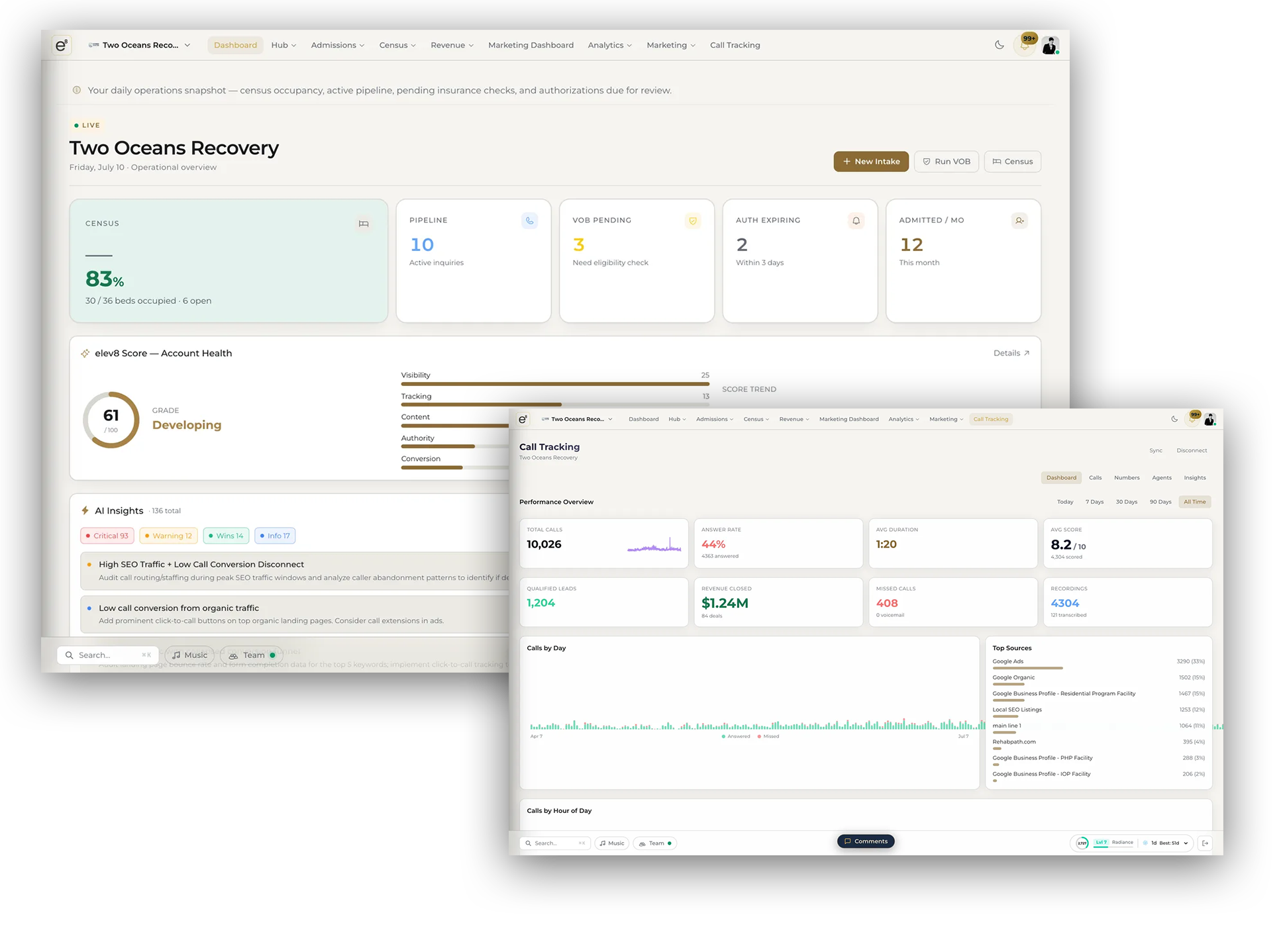Toggle dark mode moon icon in the Dashboard window

(999, 45)
